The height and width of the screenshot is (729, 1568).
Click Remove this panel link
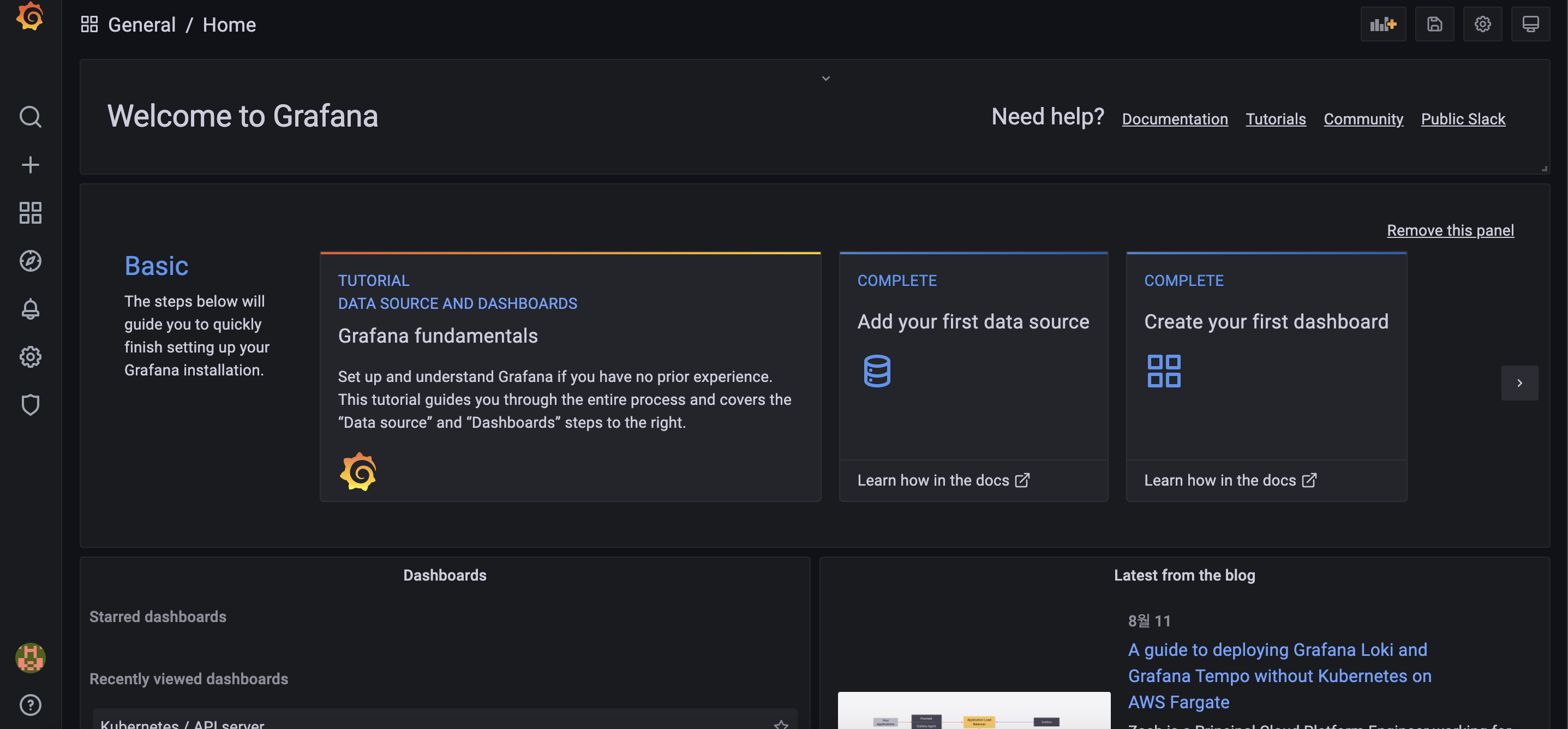(1450, 230)
